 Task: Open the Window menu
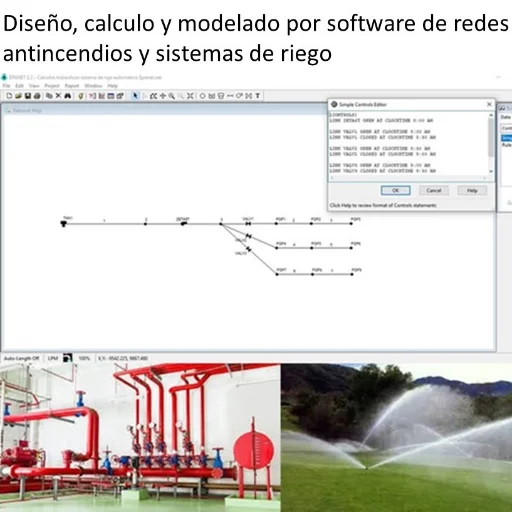93,86
